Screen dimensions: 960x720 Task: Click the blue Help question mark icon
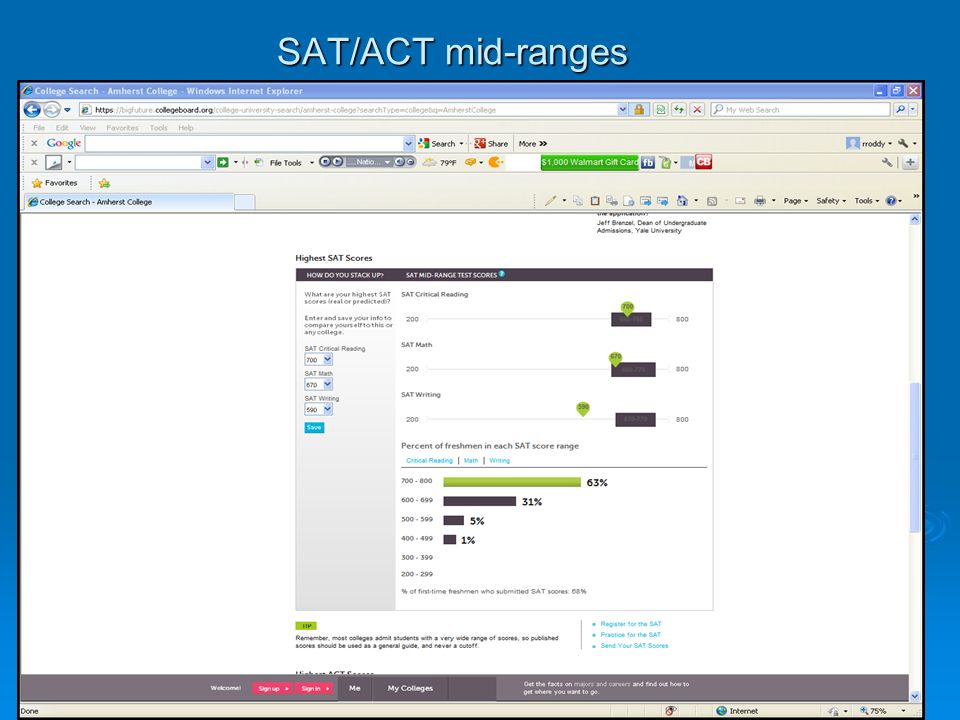pyautogui.click(x=891, y=201)
